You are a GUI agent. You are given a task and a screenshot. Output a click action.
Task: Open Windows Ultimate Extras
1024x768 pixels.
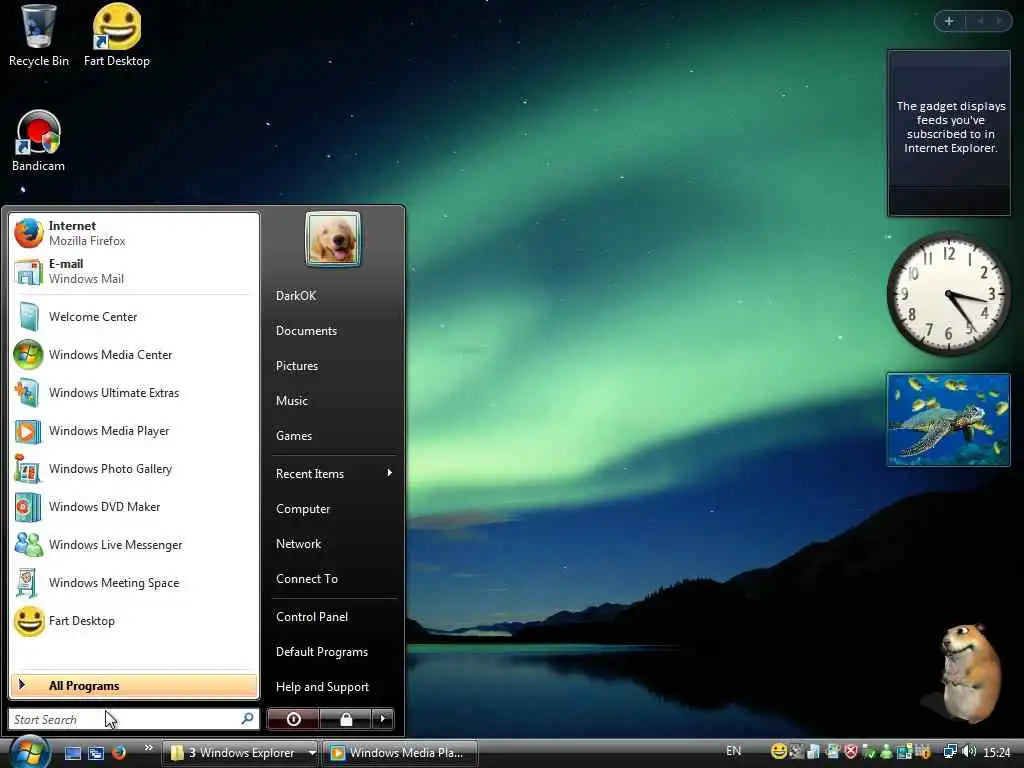134,392
